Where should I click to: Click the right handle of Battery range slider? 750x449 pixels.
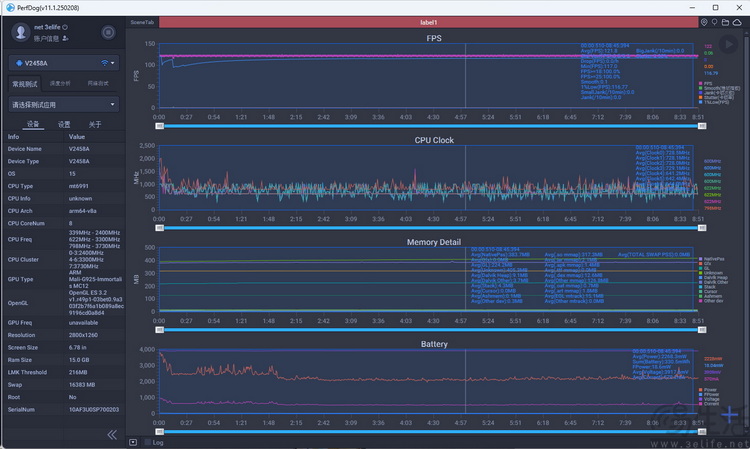(x=702, y=432)
